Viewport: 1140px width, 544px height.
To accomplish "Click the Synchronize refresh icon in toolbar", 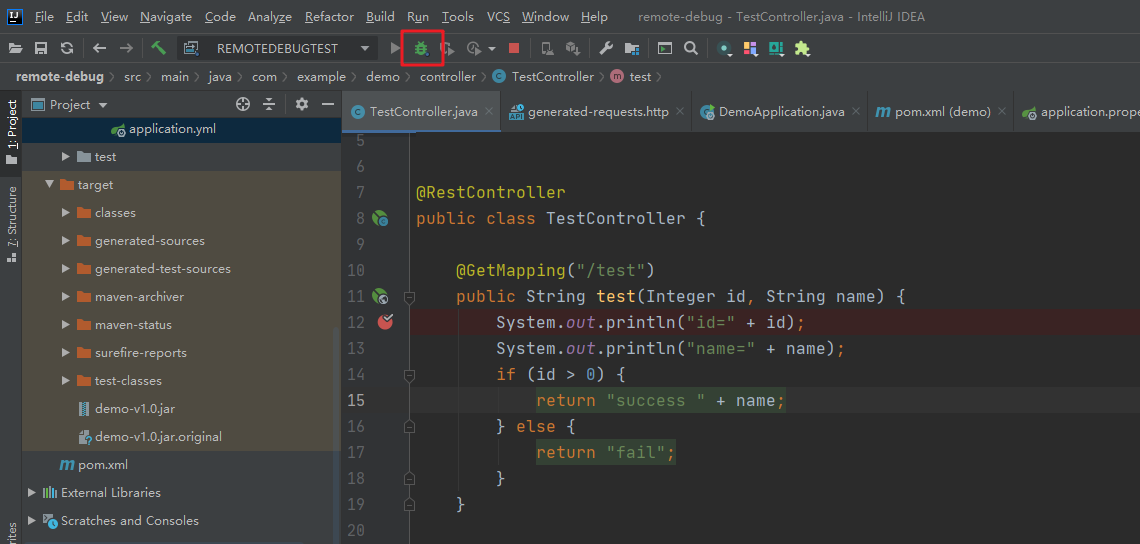I will [x=67, y=49].
